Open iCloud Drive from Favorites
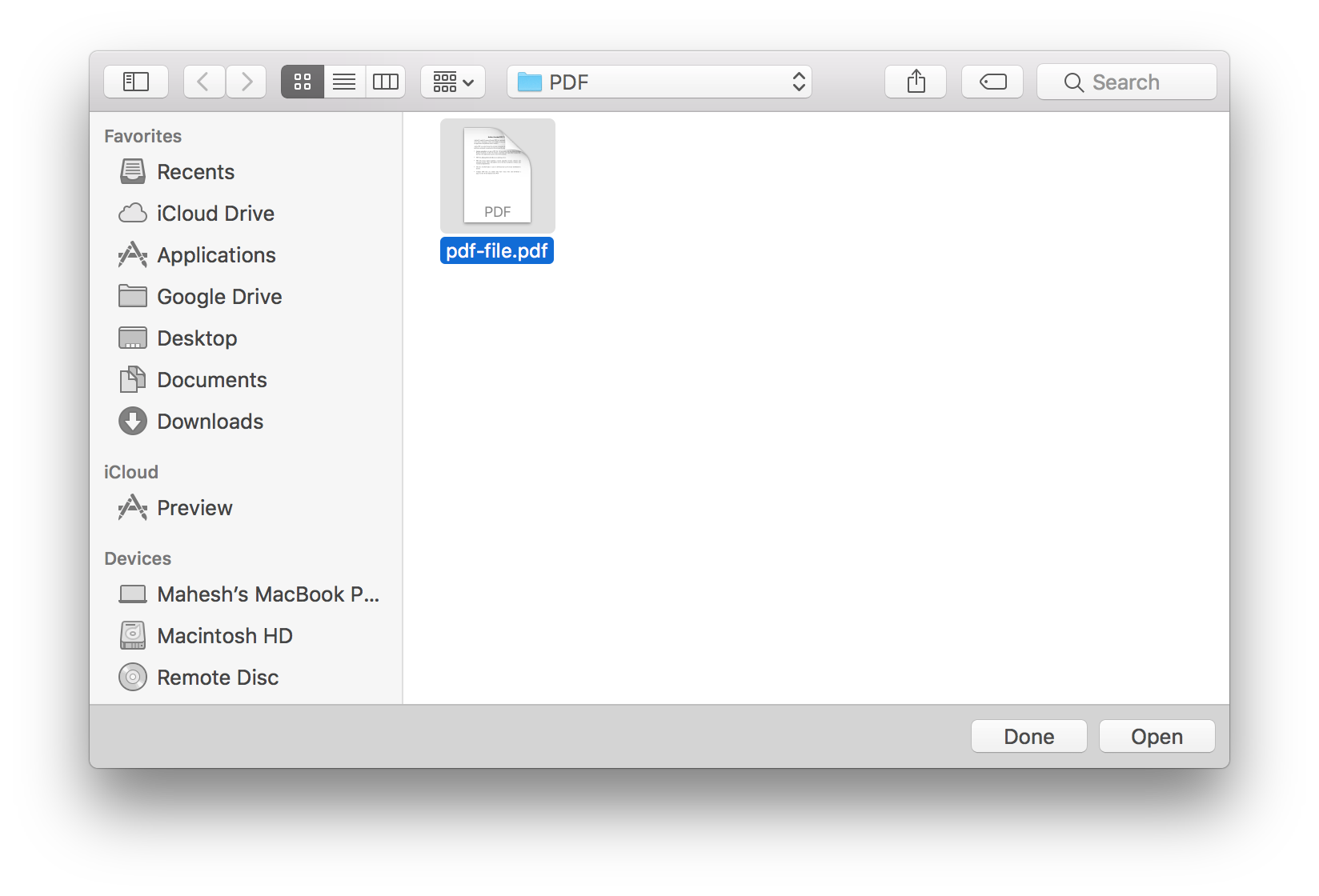 point(215,213)
